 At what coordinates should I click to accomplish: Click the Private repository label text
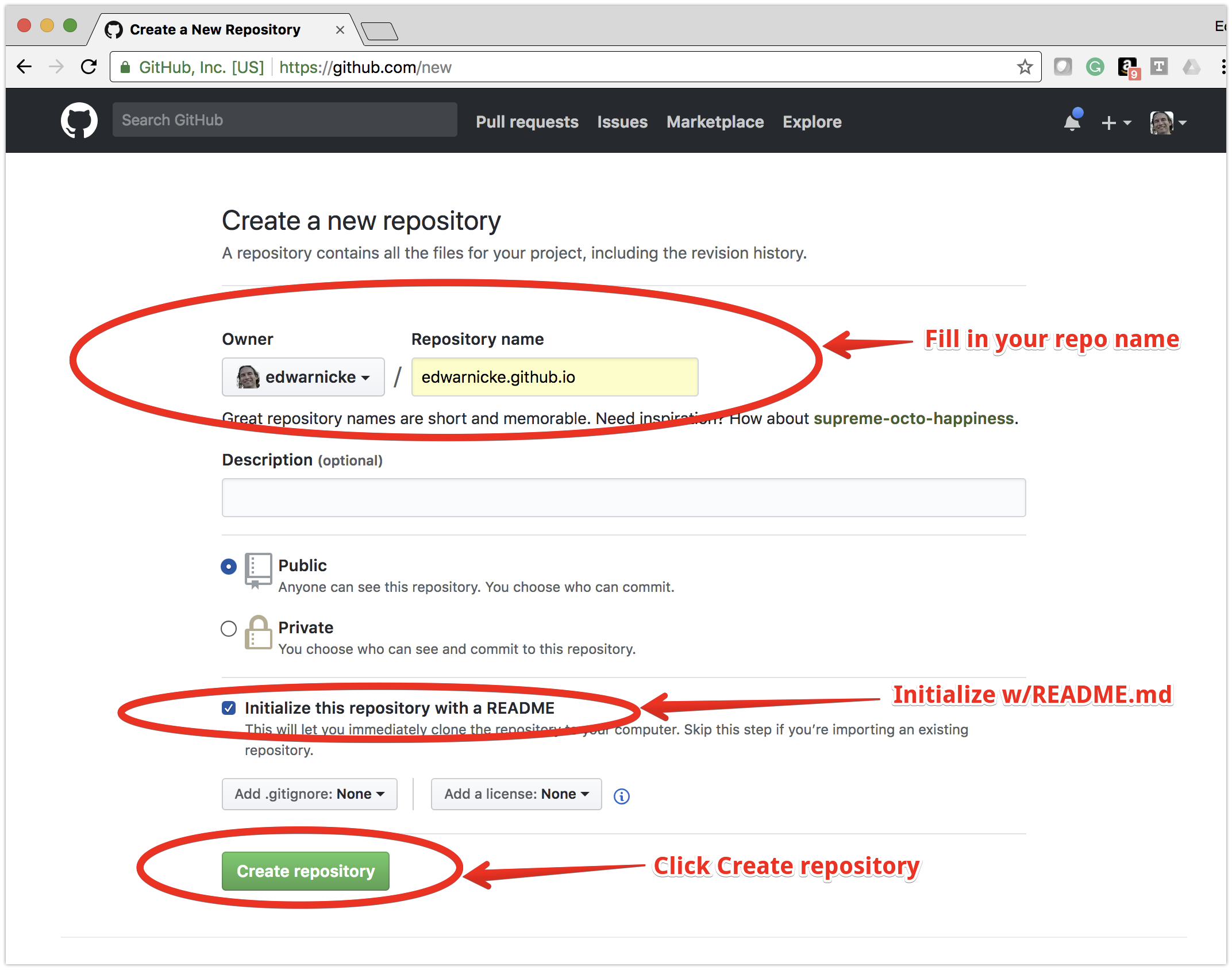[x=306, y=628]
